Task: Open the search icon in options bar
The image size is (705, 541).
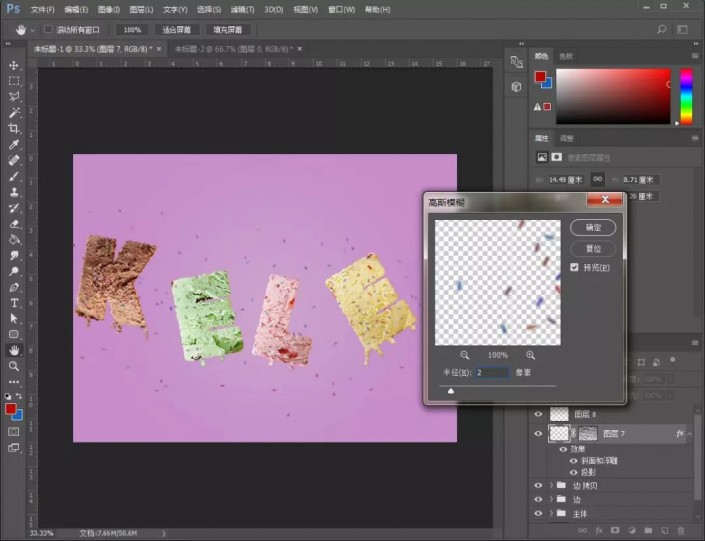Action: pyautogui.click(x=661, y=30)
